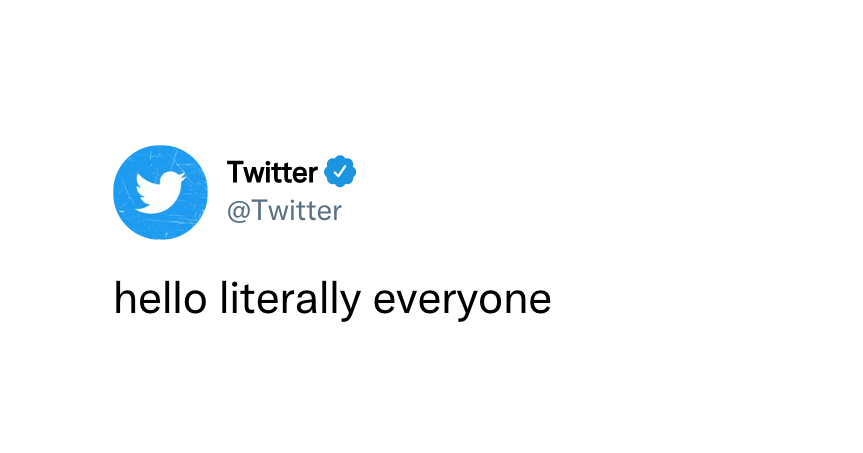863x453 pixels.
Task: Click the word everyone in the tweet
Action: 462,303
